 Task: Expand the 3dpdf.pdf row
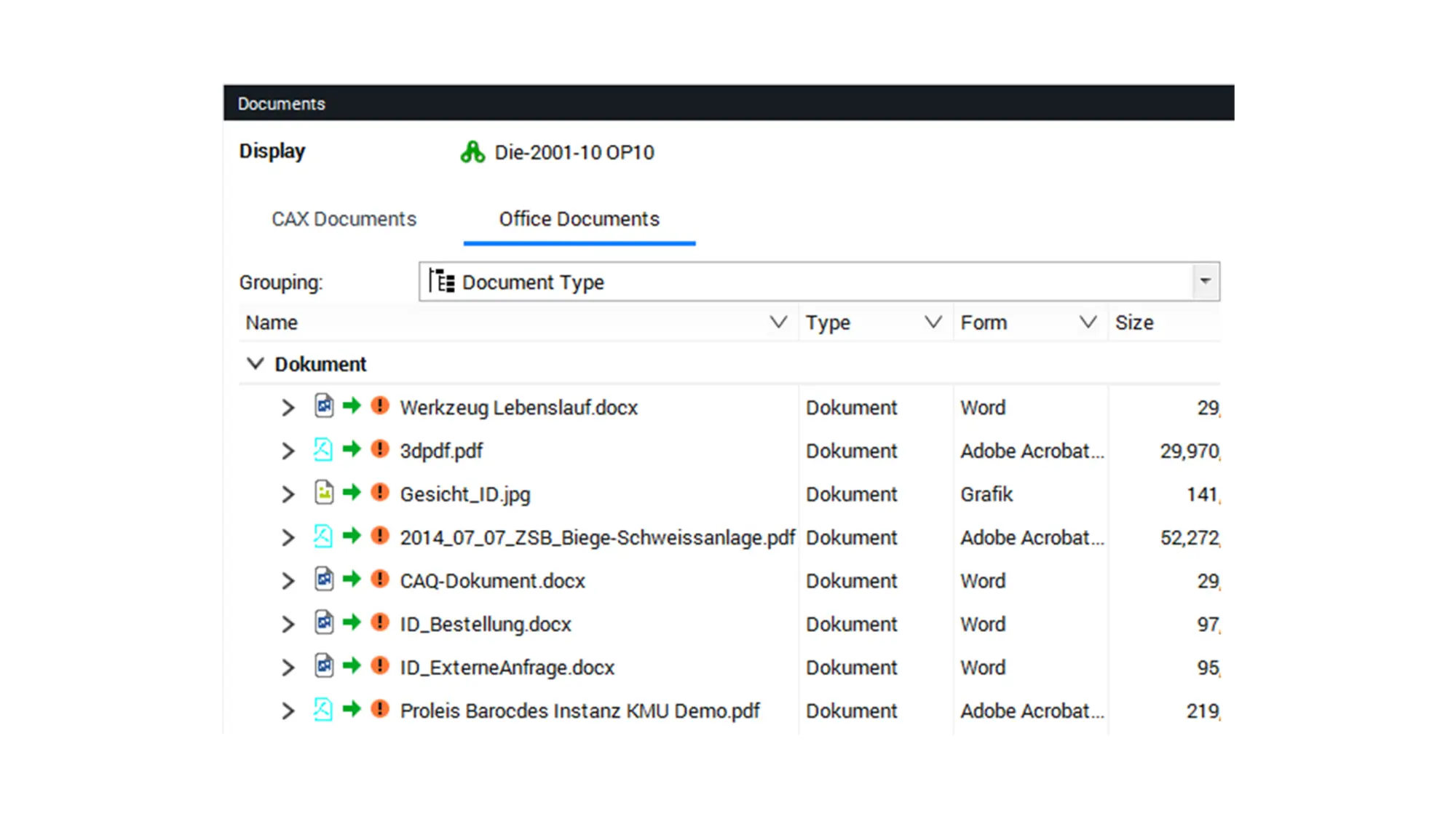click(288, 451)
